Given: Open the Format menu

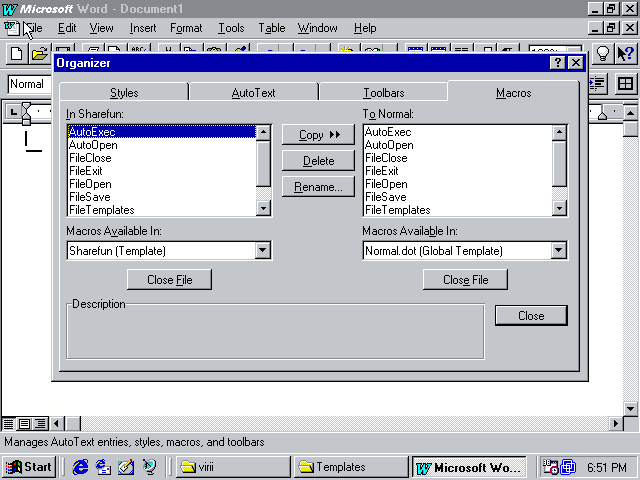Looking at the screenshot, I should click(186, 28).
